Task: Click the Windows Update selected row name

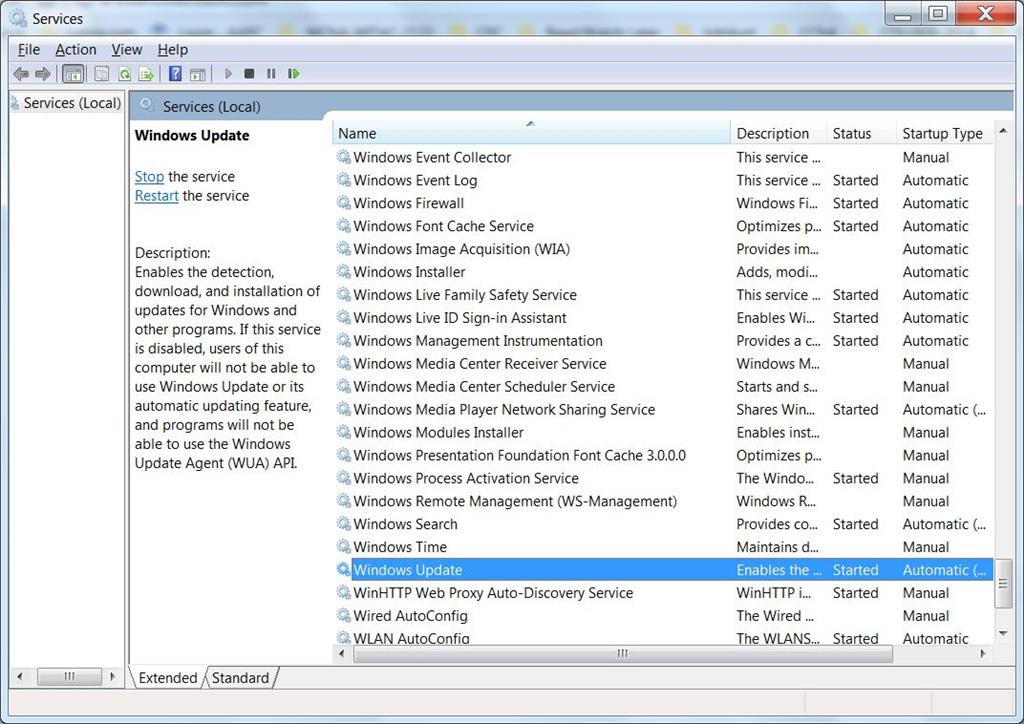Action: coord(408,570)
